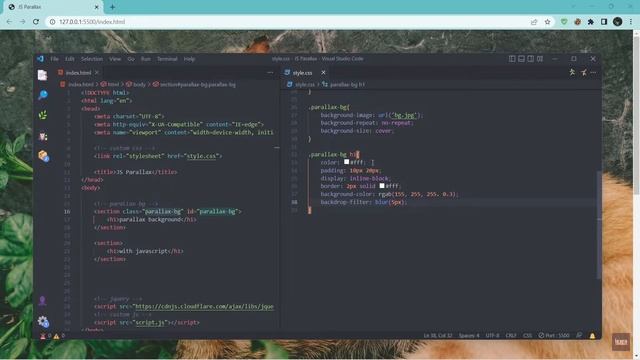Open the Help menu
The image size is (640, 360).
189,59
